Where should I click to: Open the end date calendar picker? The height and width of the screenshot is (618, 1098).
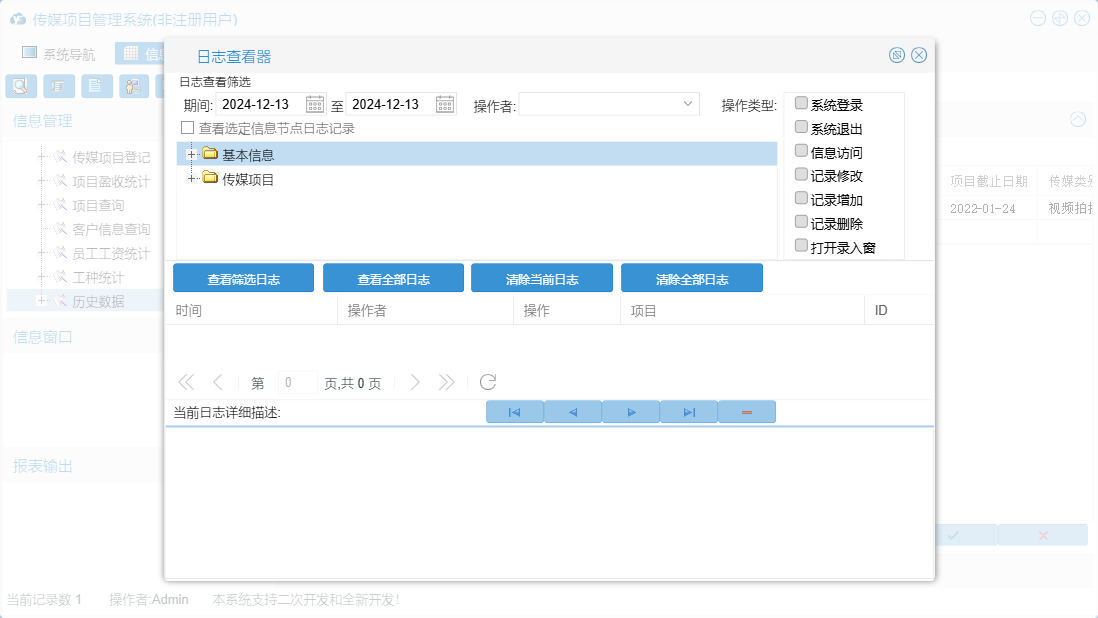point(445,104)
